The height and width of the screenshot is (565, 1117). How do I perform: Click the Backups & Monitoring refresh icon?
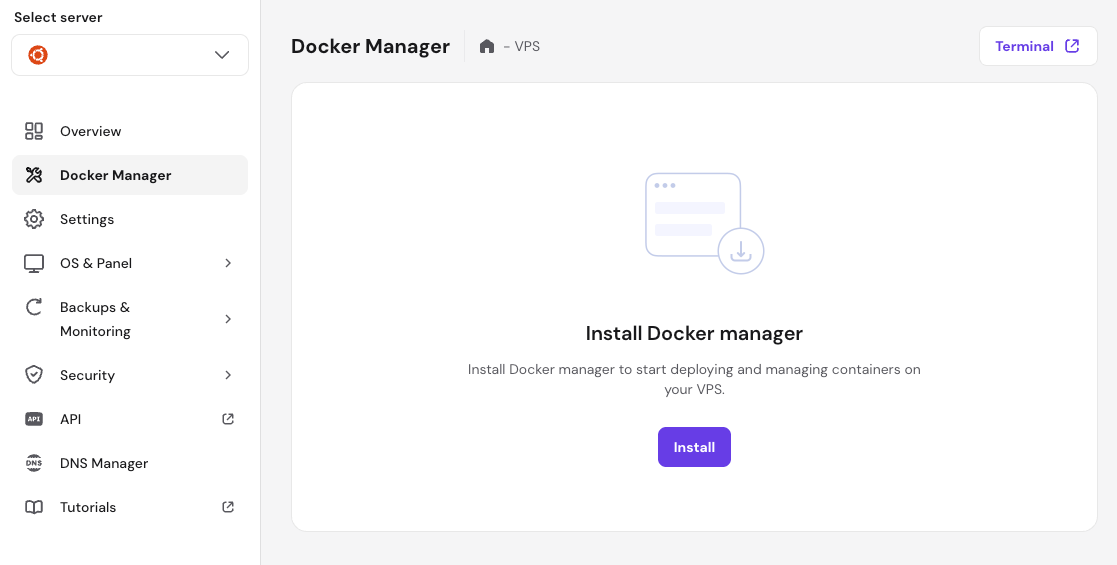click(x=34, y=307)
